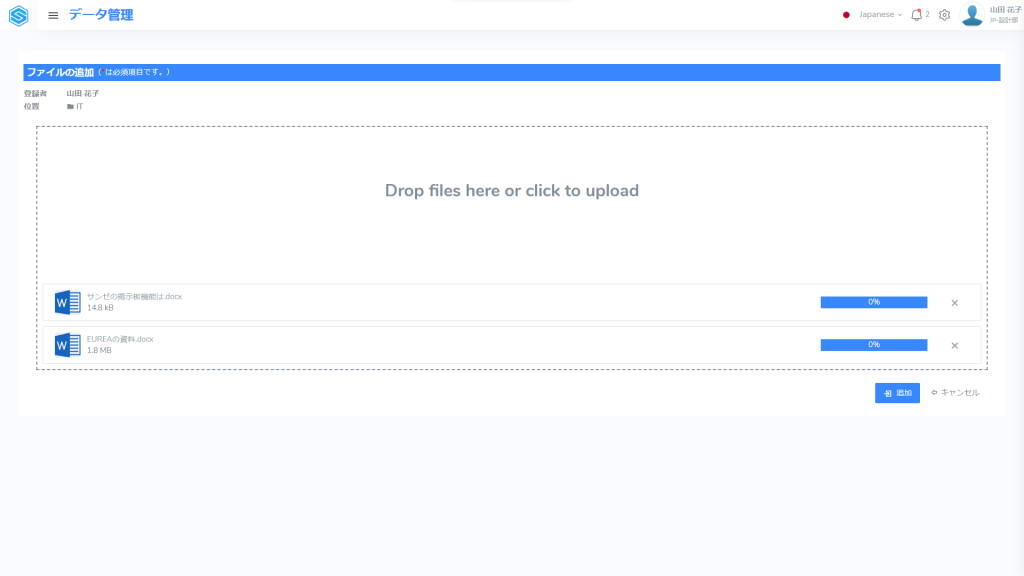1024x576 pixels.
Task: Remove サンゼの掲示板機能は.docx from upload list
Action: coord(954,303)
